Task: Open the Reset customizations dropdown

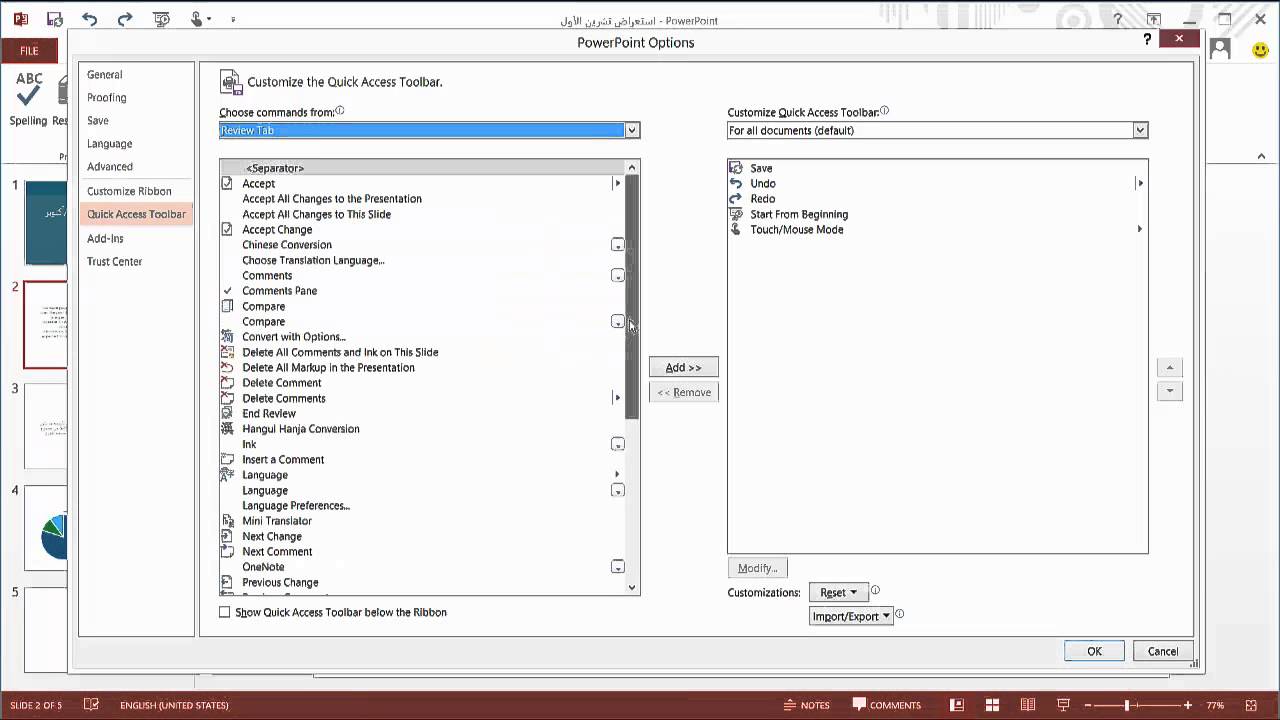Action: (838, 593)
